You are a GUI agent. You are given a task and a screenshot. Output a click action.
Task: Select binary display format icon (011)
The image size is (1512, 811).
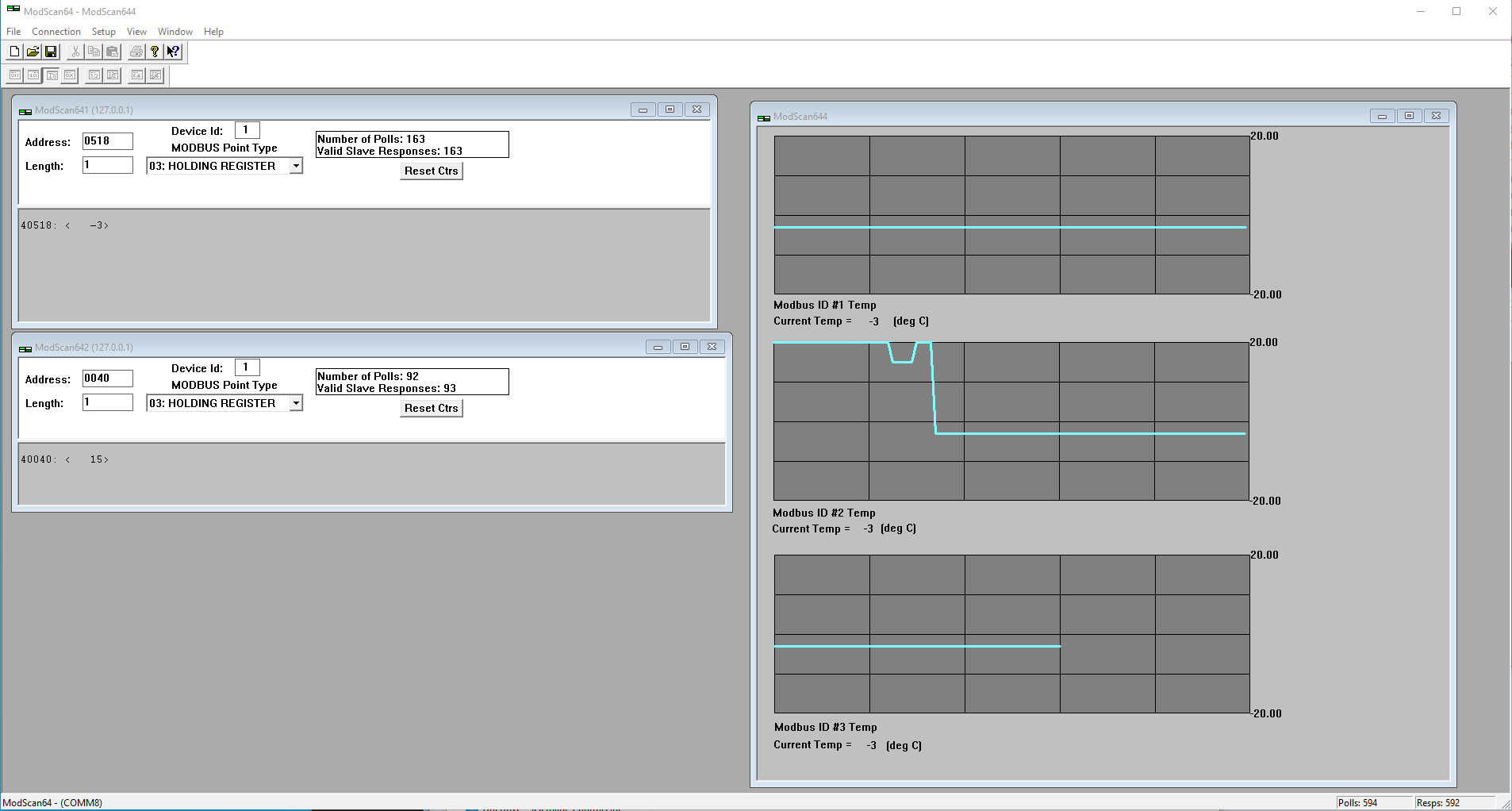tap(15, 75)
